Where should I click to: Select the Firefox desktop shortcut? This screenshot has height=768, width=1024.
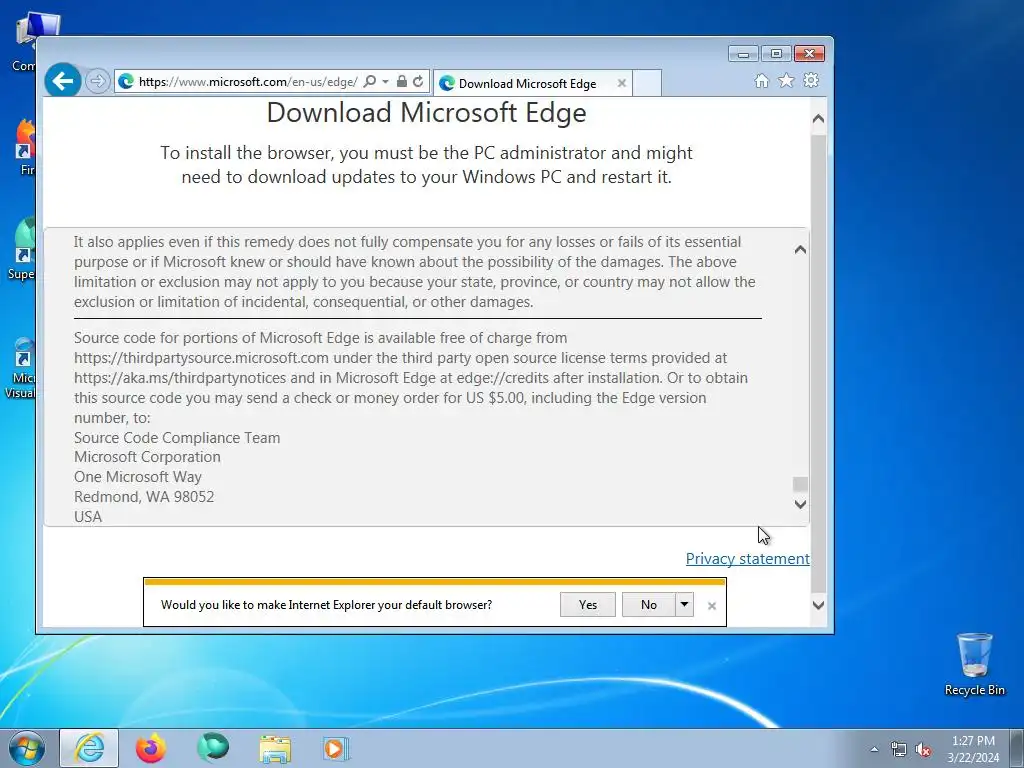tap(25, 147)
